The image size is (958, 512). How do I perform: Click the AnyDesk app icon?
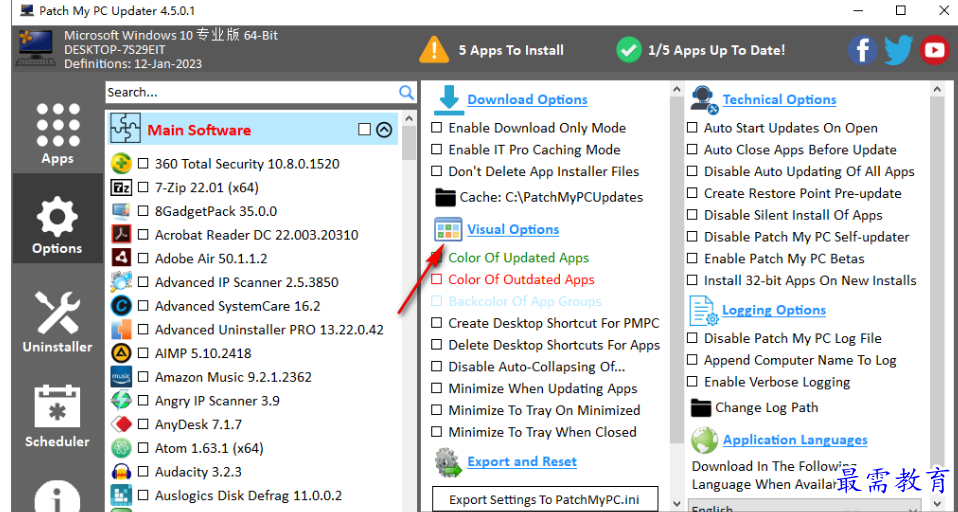tap(122, 424)
